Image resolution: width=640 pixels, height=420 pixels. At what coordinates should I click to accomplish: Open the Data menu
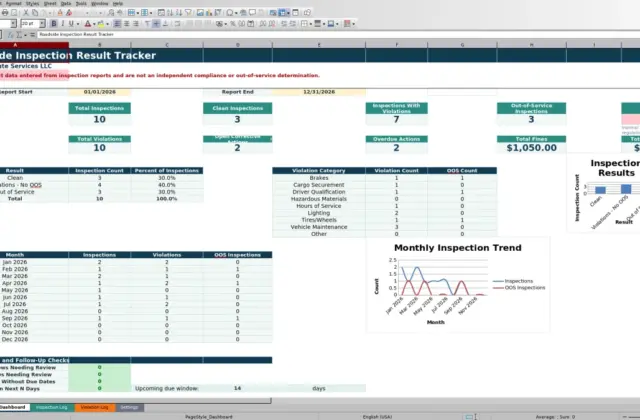(x=66, y=4)
